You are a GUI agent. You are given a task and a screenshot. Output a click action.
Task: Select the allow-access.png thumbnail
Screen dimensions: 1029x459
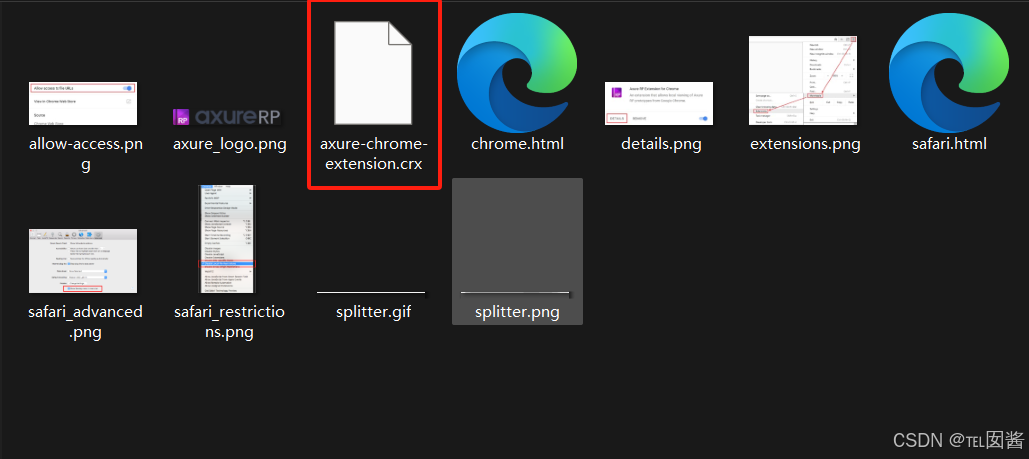point(83,104)
